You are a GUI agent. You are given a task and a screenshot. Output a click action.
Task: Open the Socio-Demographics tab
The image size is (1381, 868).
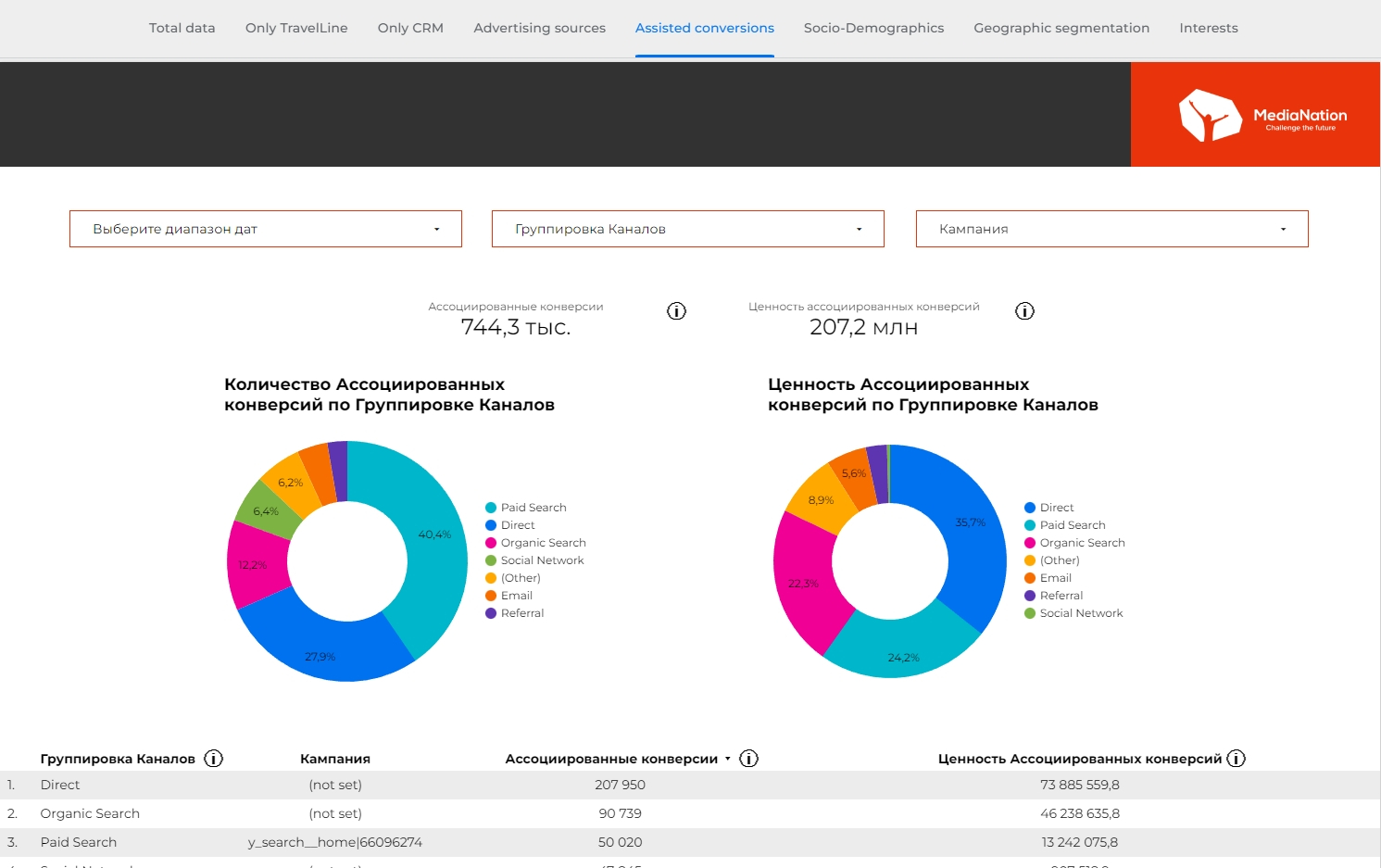pyautogui.click(x=873, y=28)
